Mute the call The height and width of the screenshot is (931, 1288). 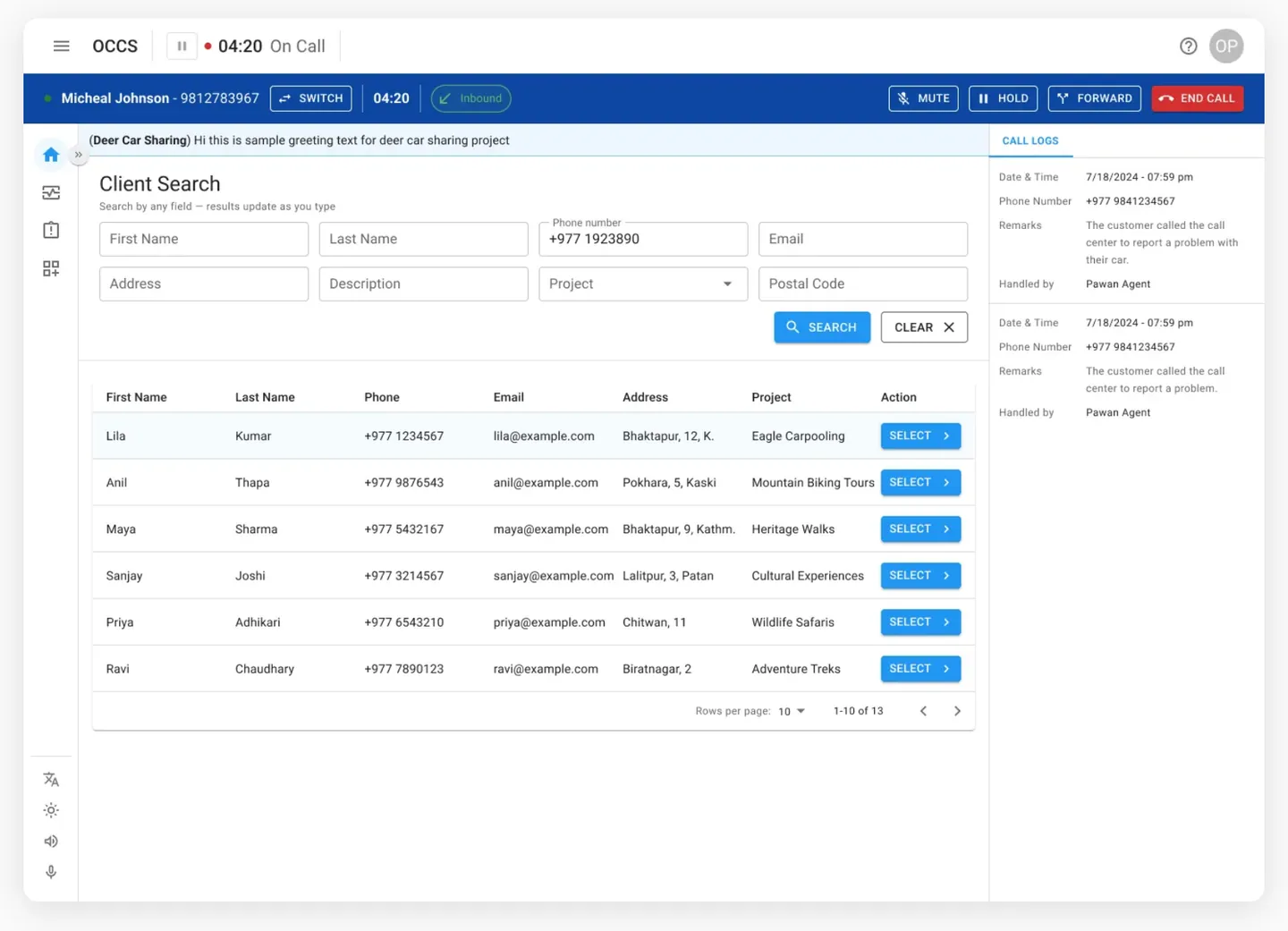click(x=923, y=98)
